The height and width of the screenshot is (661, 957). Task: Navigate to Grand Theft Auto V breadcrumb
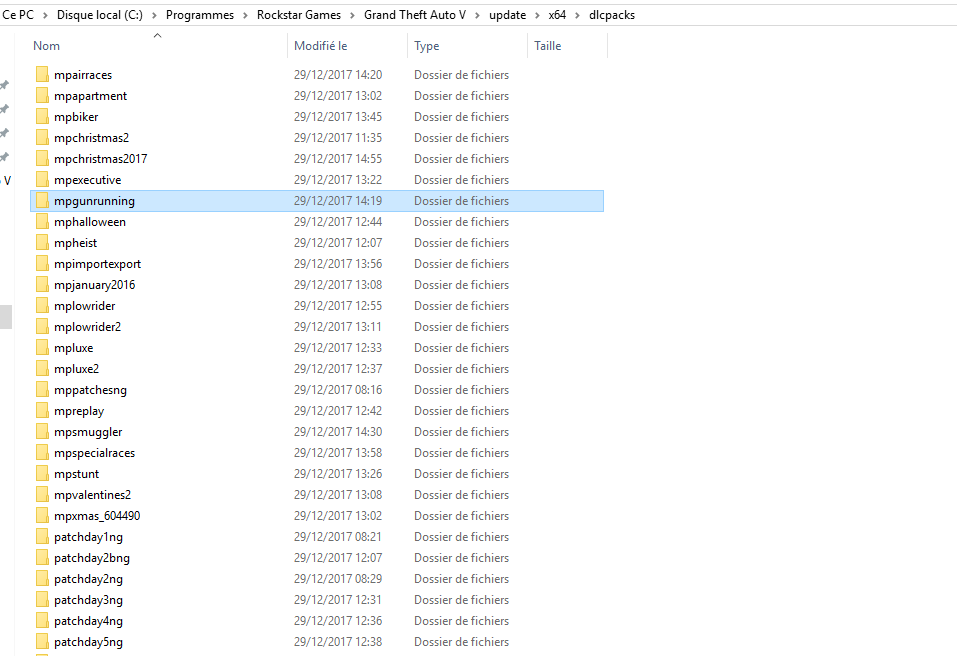point(415,15)
